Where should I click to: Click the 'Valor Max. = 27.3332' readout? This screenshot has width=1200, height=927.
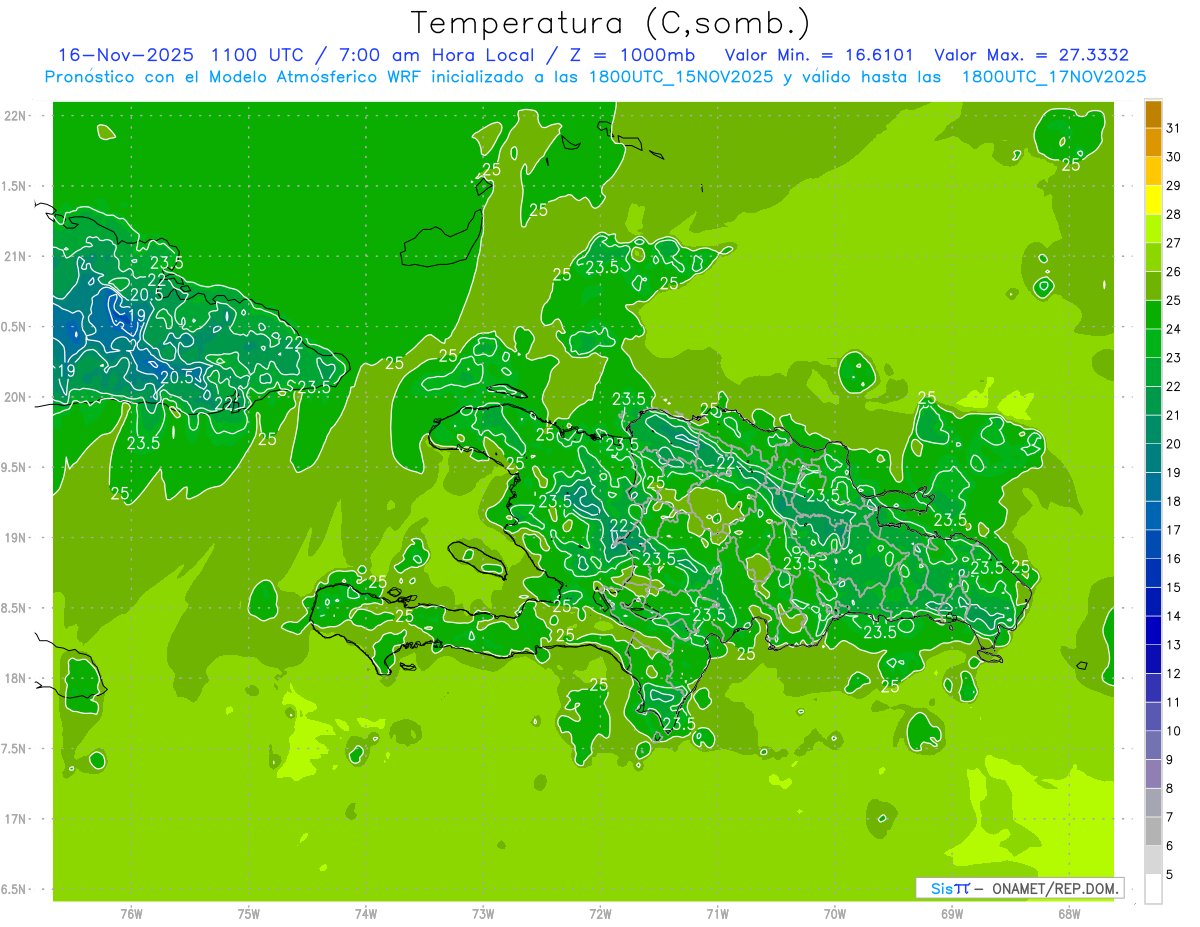(x=1031, y=55)
